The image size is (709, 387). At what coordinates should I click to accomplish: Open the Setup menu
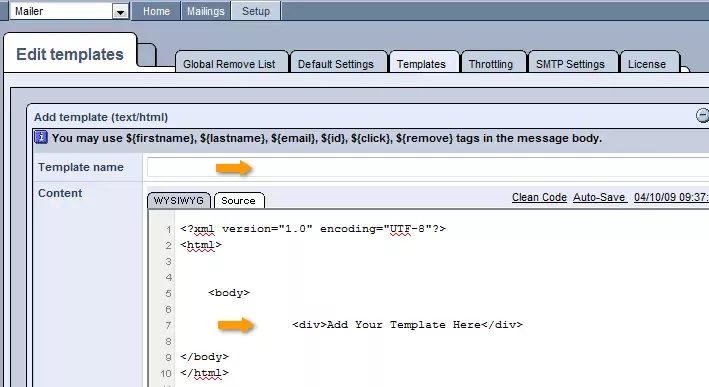tap(256, 11)
